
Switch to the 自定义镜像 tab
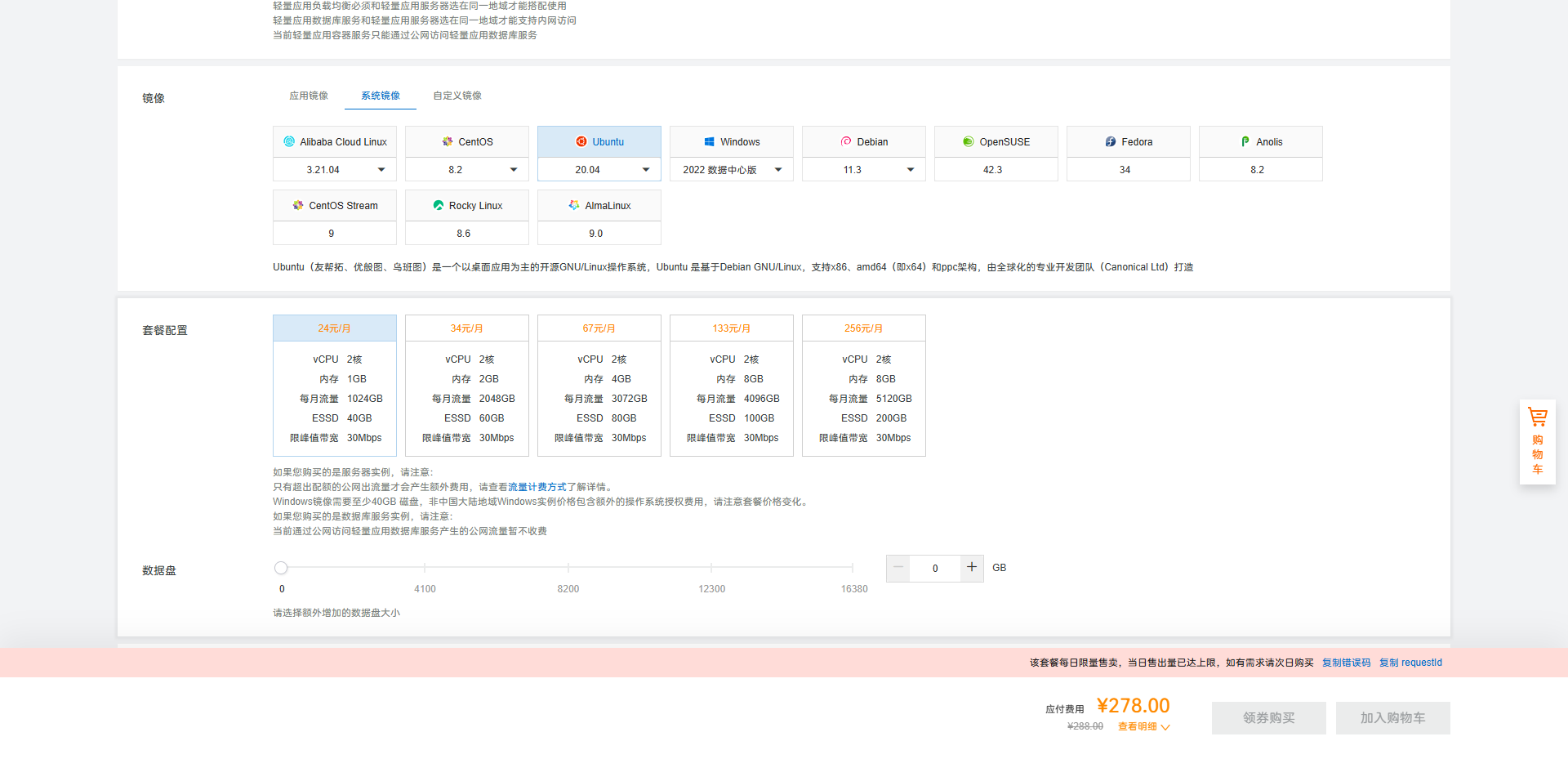point(457,96)
